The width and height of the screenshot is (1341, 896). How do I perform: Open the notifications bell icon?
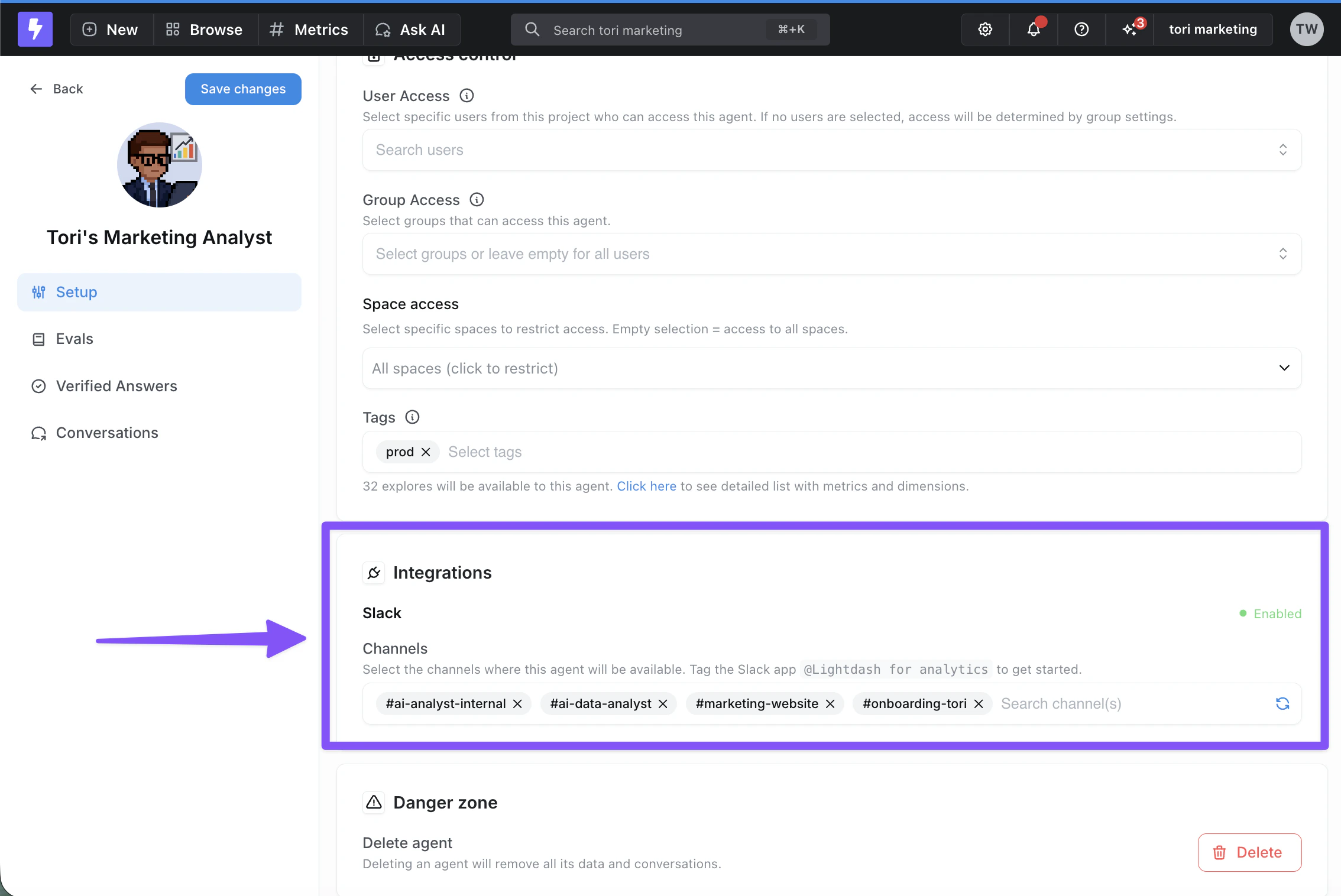[1033, 29]
